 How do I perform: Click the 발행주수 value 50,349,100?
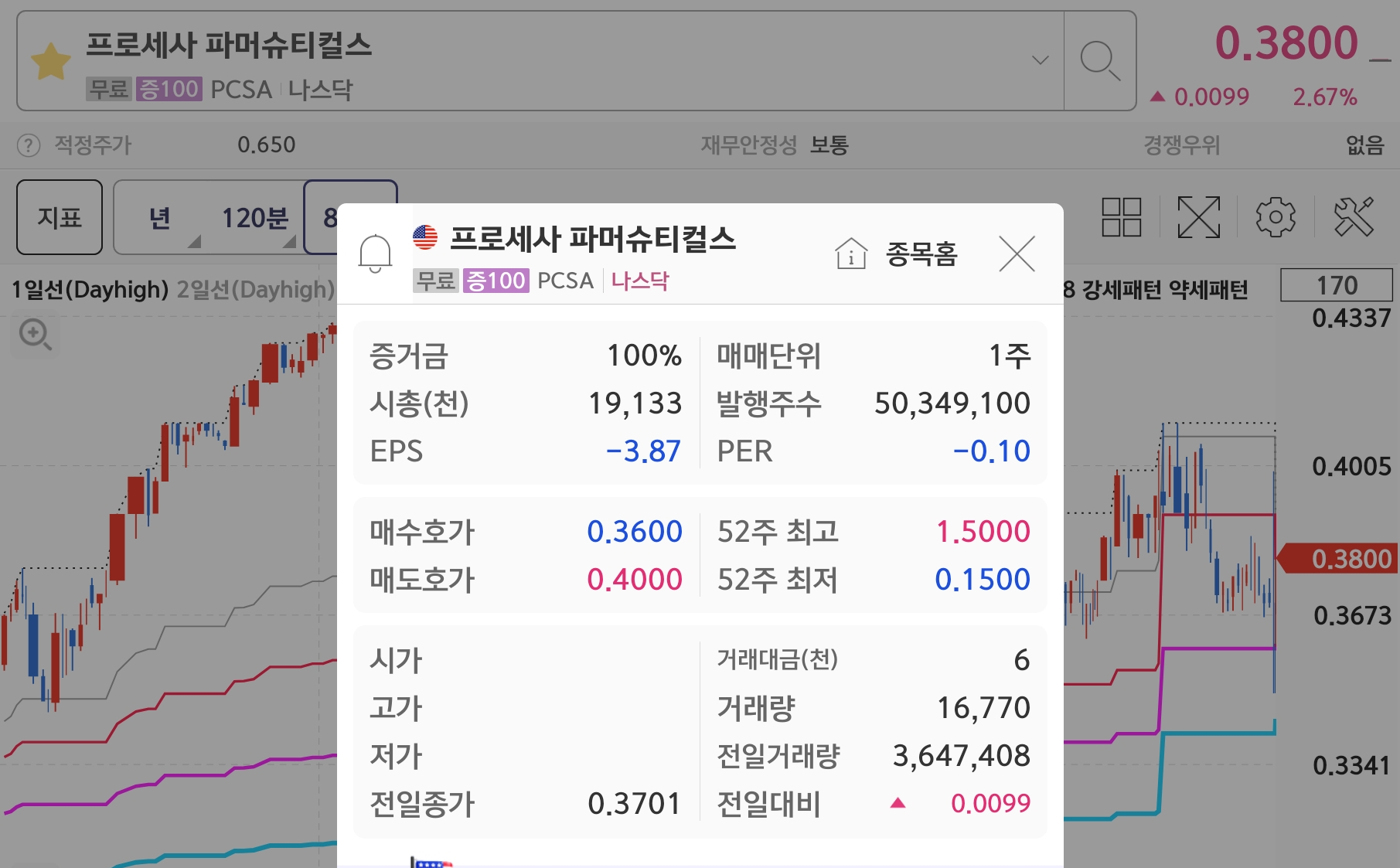point(952,403)
